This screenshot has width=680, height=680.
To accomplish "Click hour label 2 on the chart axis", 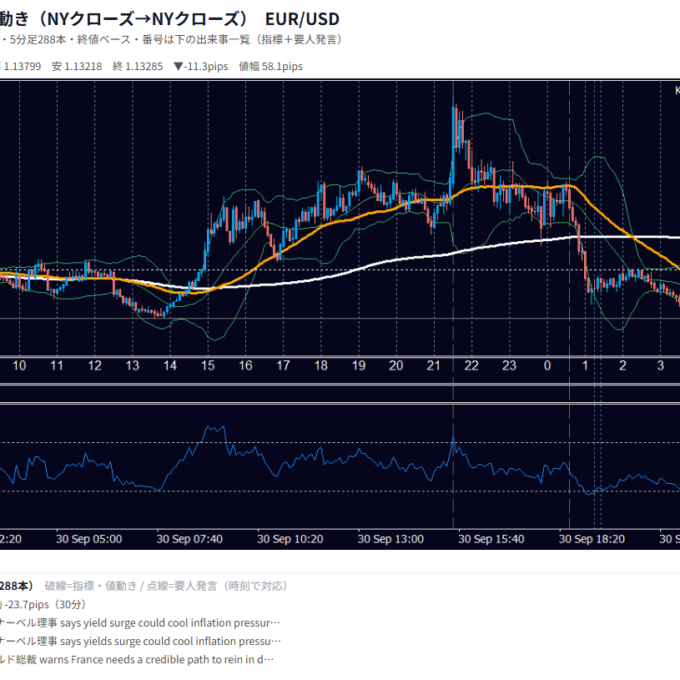I will point(623,366).
